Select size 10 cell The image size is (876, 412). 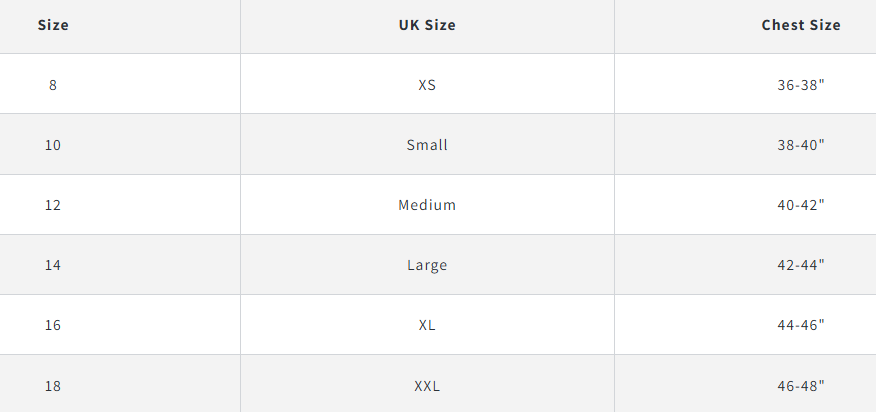click(x=53, y=145)
